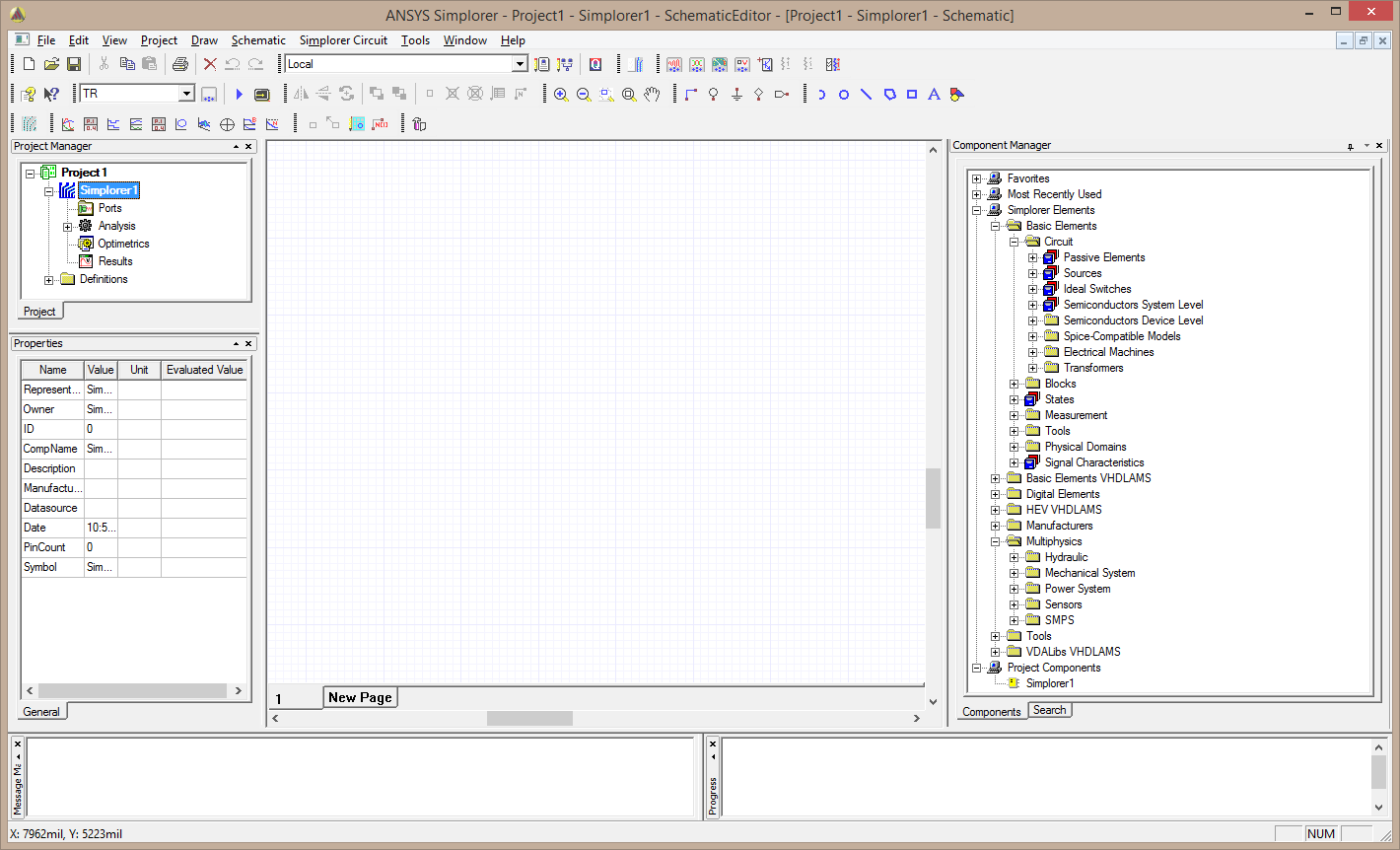Switch to the Search tab in Component Manager
Image resolution: width=1400 pixels, height=850 pixels.
(1049, 710)
